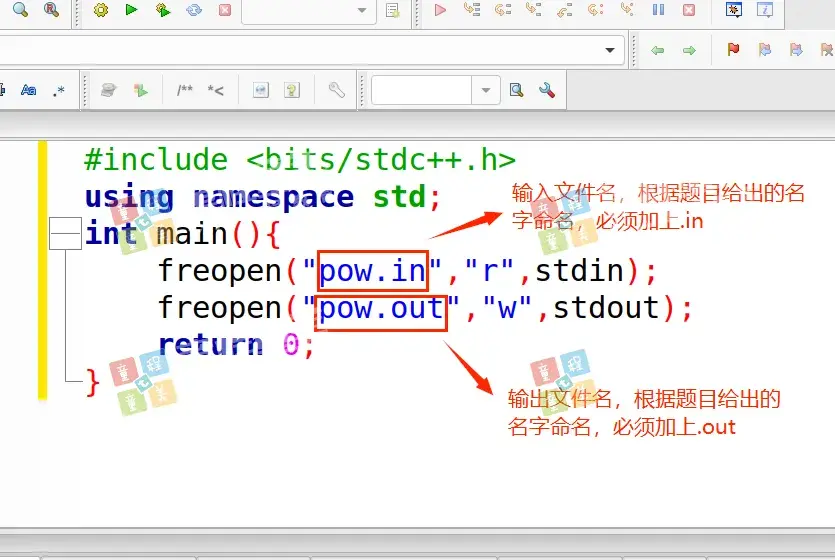Click the yellow gear Build icon
This screenshot has width=835, height=560.
101,10
